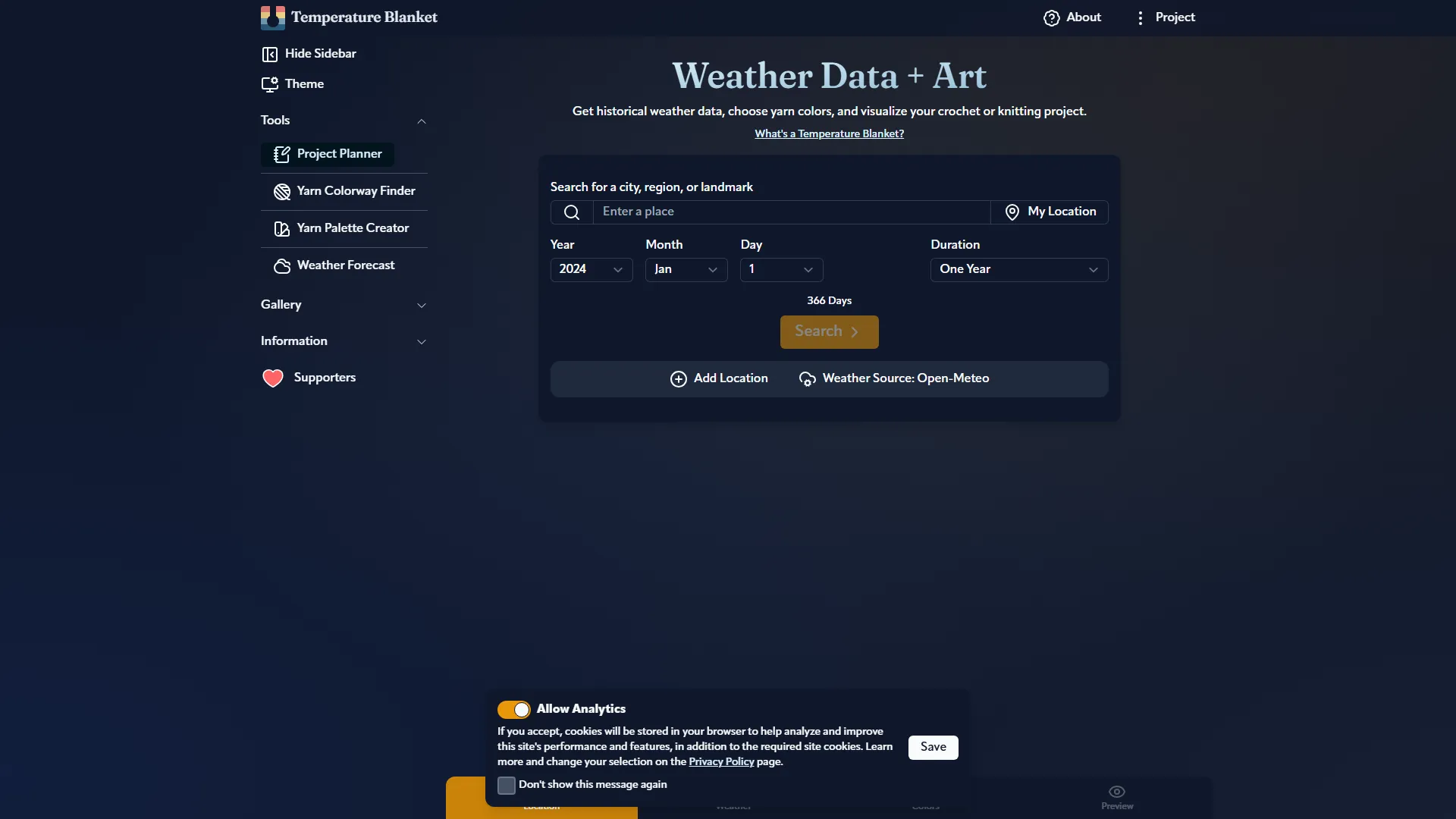Click the search magnifier icon

tap(571, 212)
